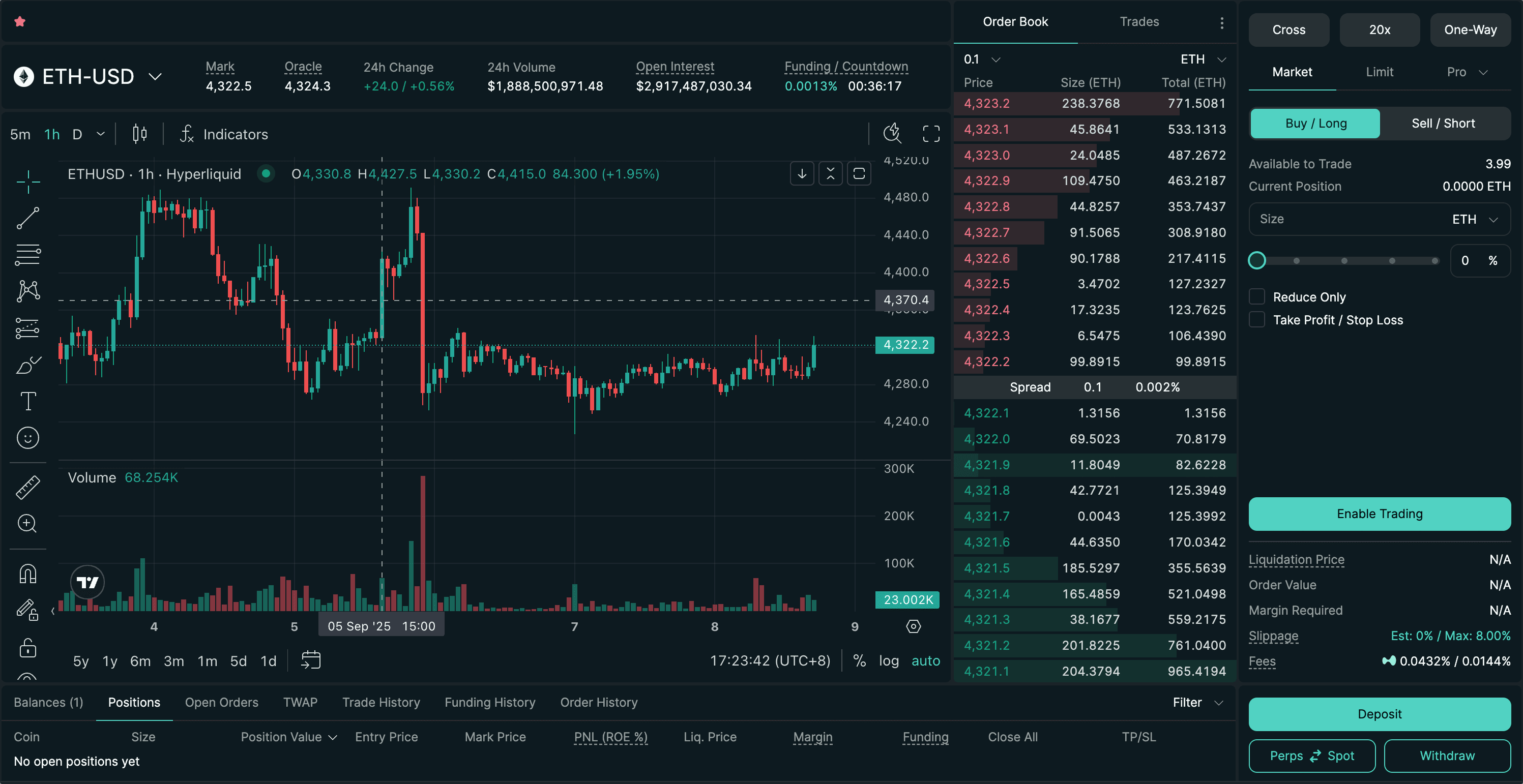This screenshot has height=784, width=1523.
Task: Open the candlestick chart style selector
Action: click(x=139, y=134)
